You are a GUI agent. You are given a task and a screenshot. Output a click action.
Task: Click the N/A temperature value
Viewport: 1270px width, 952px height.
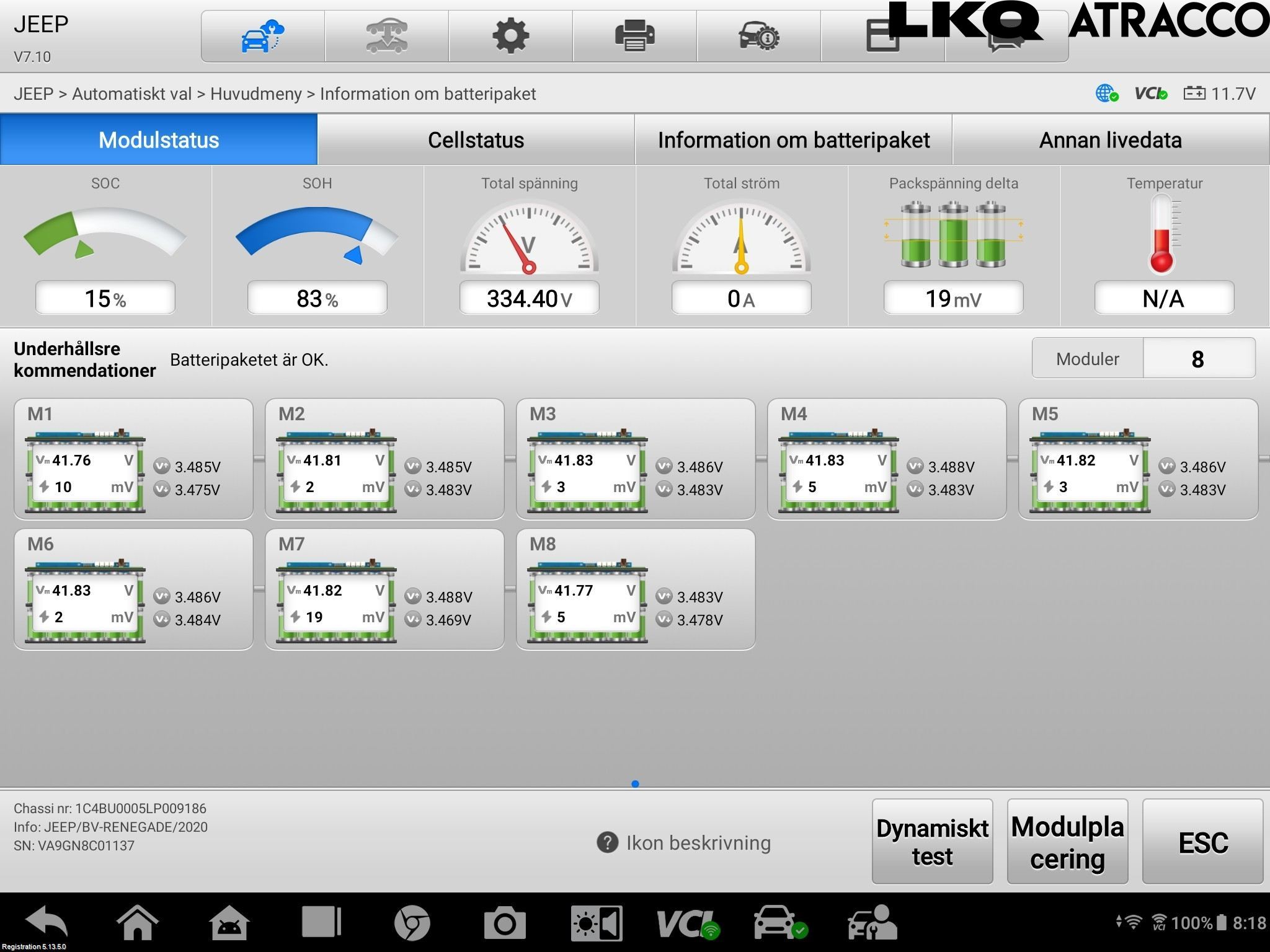[x=1164, y=298]
